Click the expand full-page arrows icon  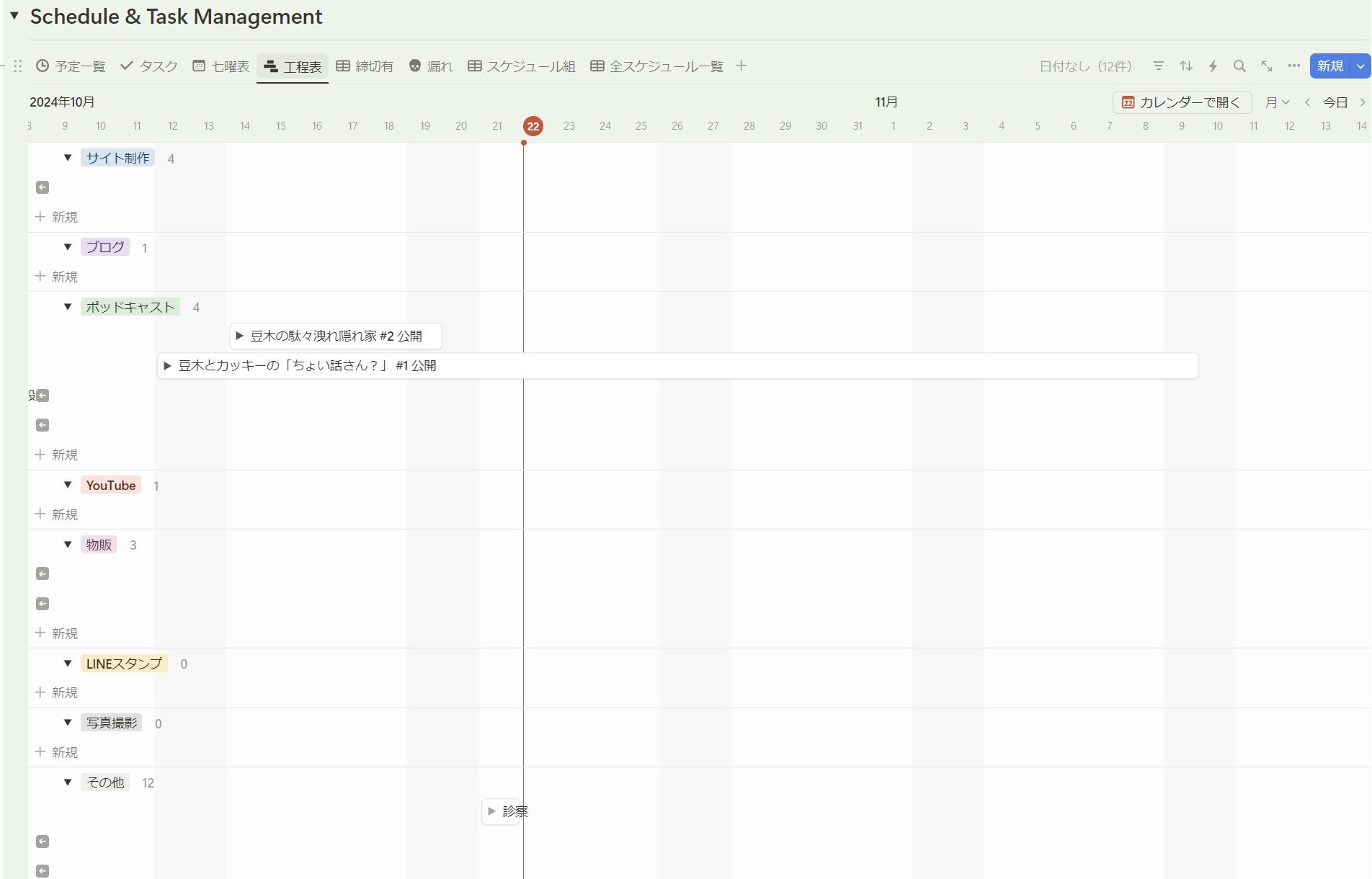[1267, 66]
